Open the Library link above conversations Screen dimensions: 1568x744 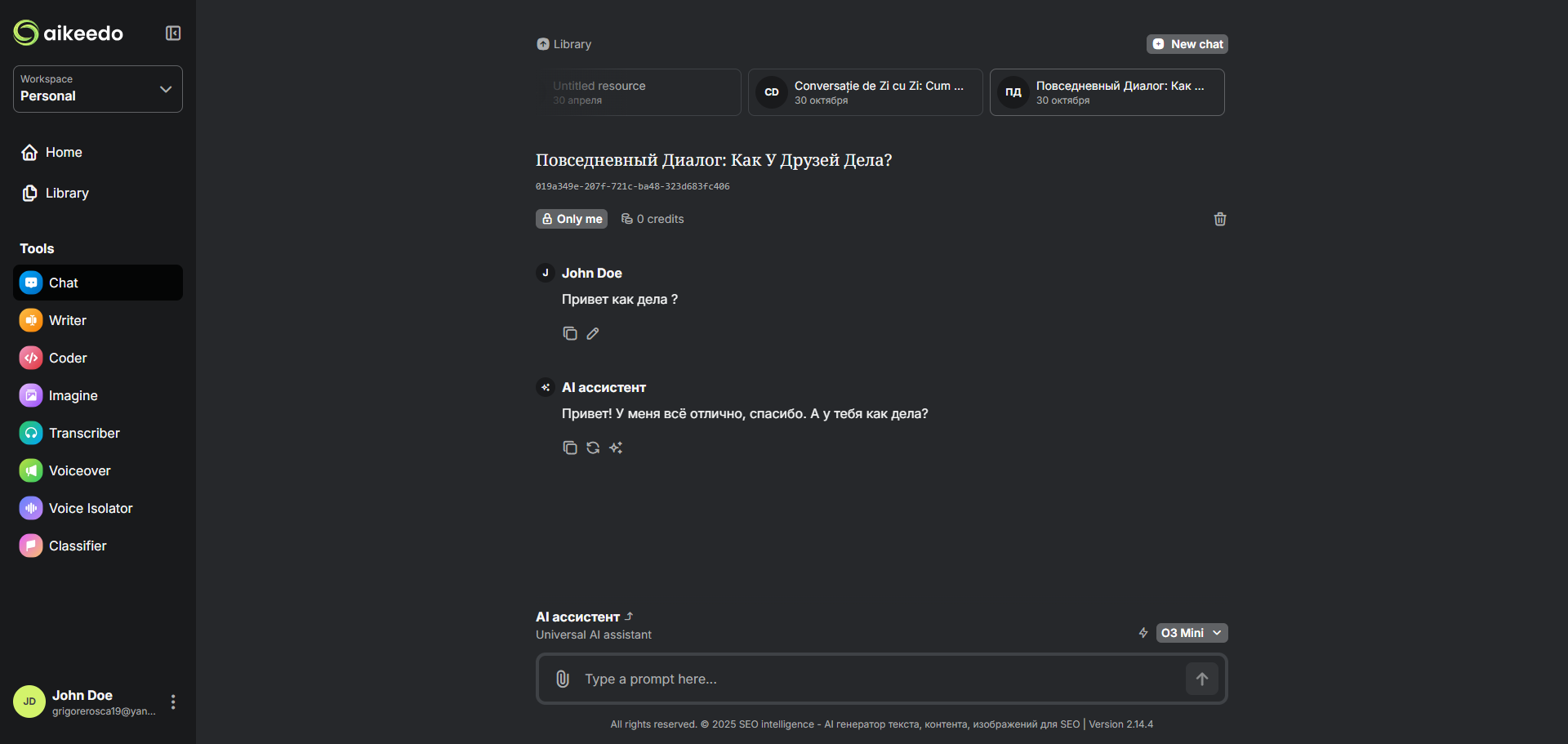[x=564, y=44]
